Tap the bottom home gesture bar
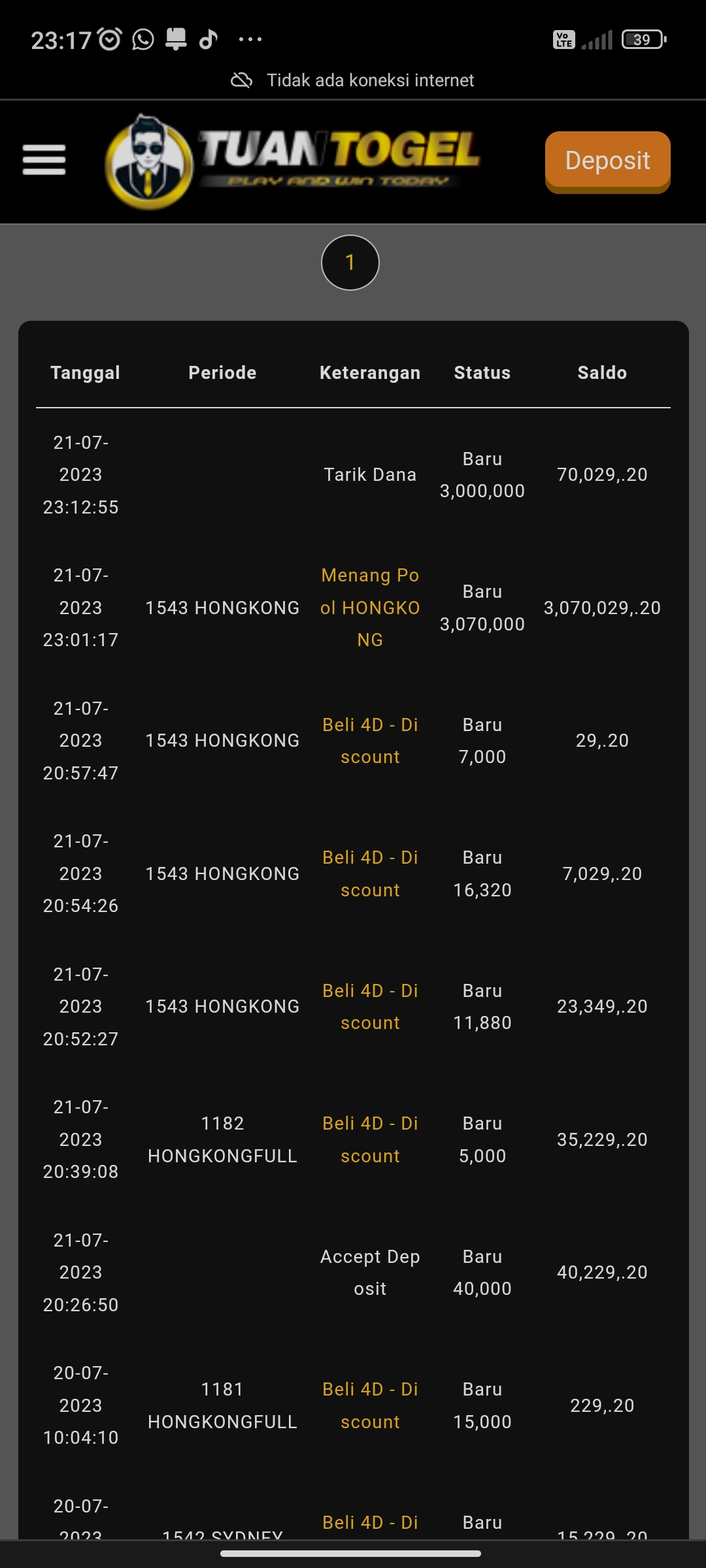 click(x=351, y=1554)
